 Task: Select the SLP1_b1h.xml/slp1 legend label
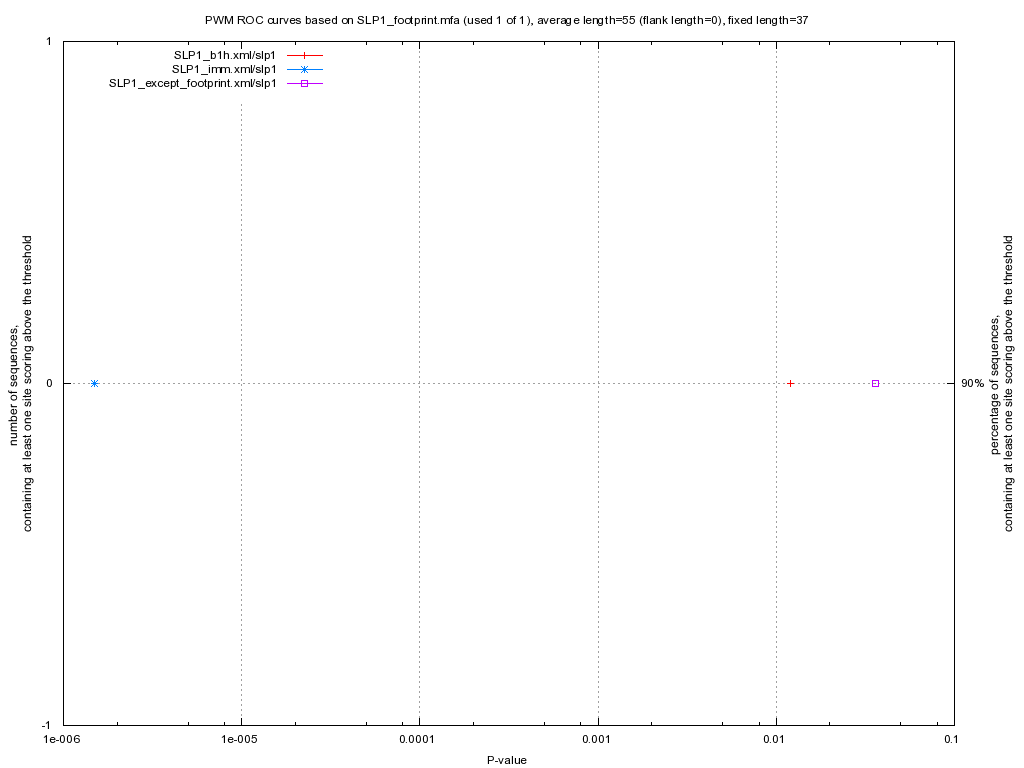[224, 55]
